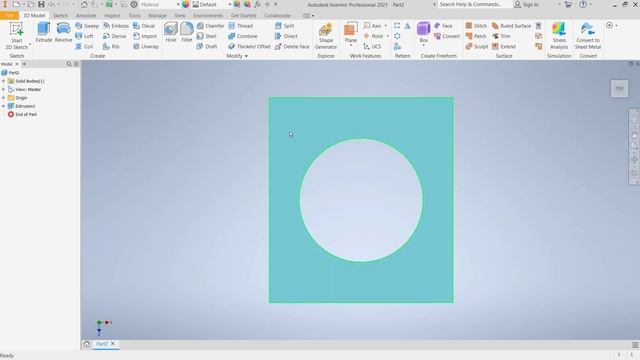Switch to the Inspect ribbon tab
640x360 pixels.
coord(112,16)
